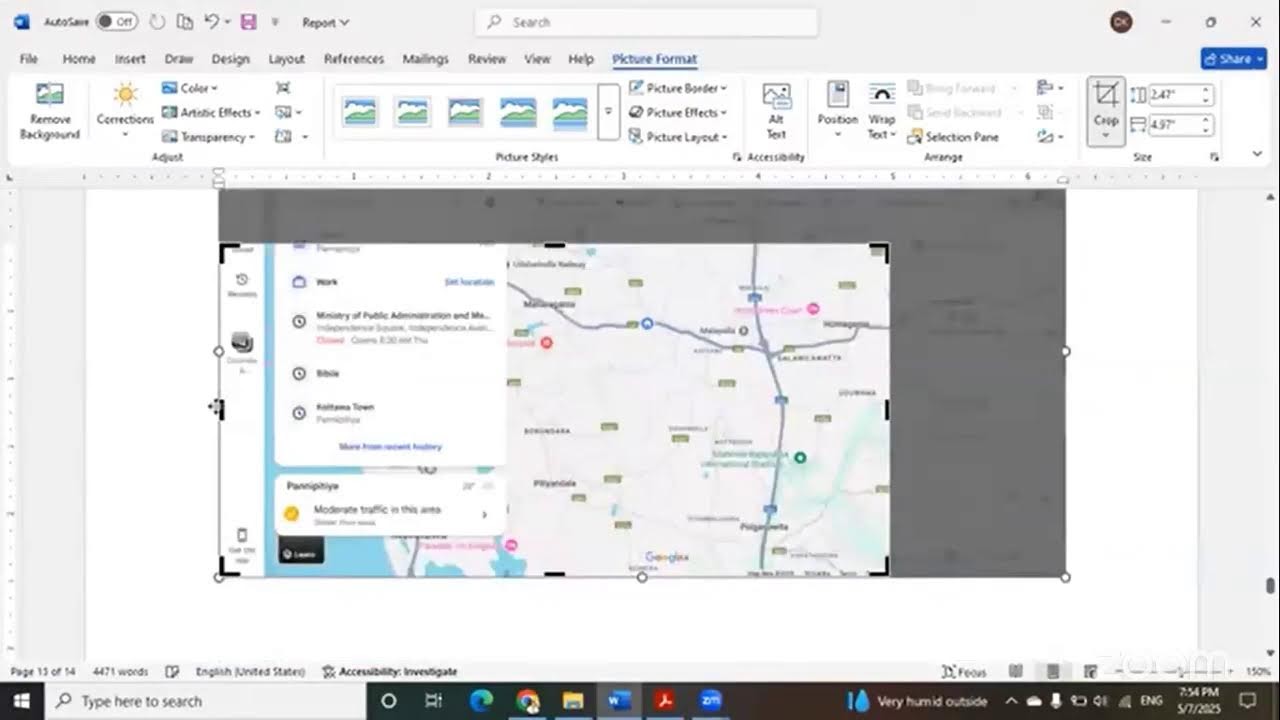Image resolution: width=1280 pixels, height=720 pixels.
Task: Switch to the Layout tab
Action: 286,59
